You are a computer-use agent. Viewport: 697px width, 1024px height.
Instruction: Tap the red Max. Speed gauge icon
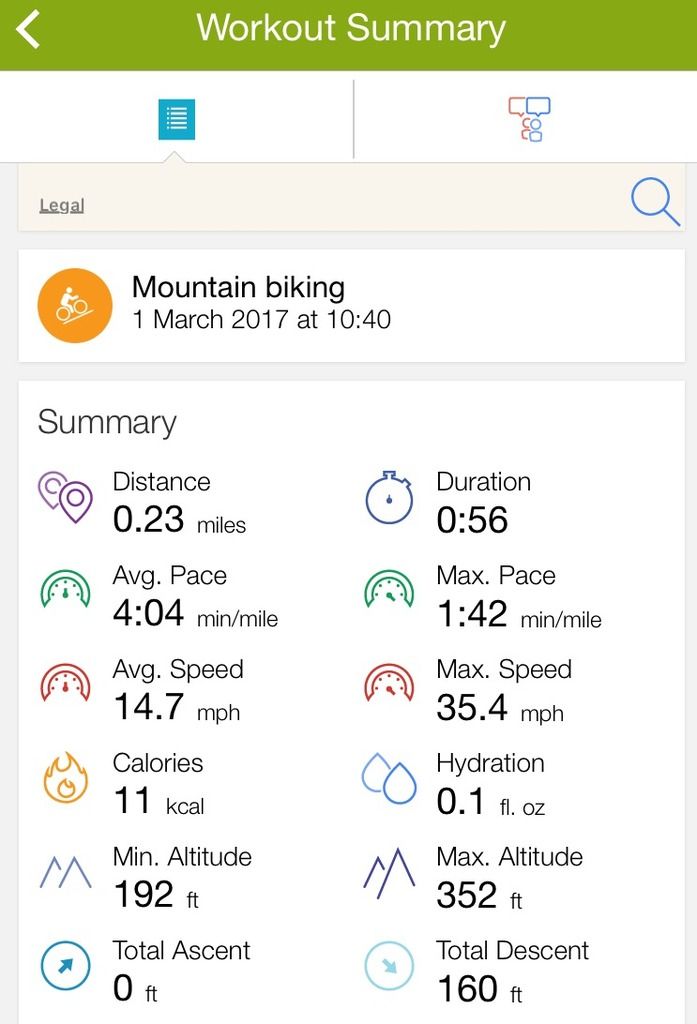(x=389, y=683)
